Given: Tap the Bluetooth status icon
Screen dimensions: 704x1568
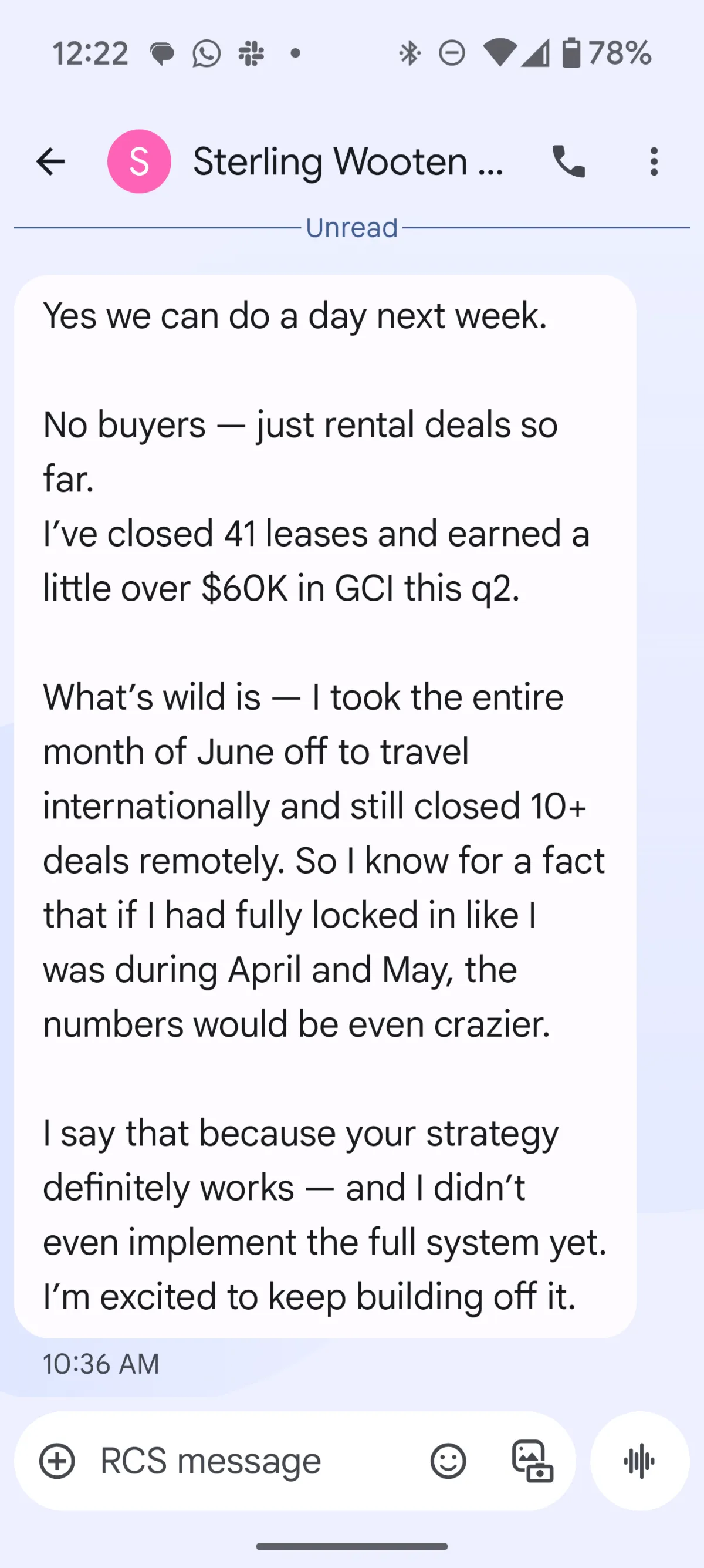Looking at the screenshot, I should pyautogui.click(x=409, y=53).
